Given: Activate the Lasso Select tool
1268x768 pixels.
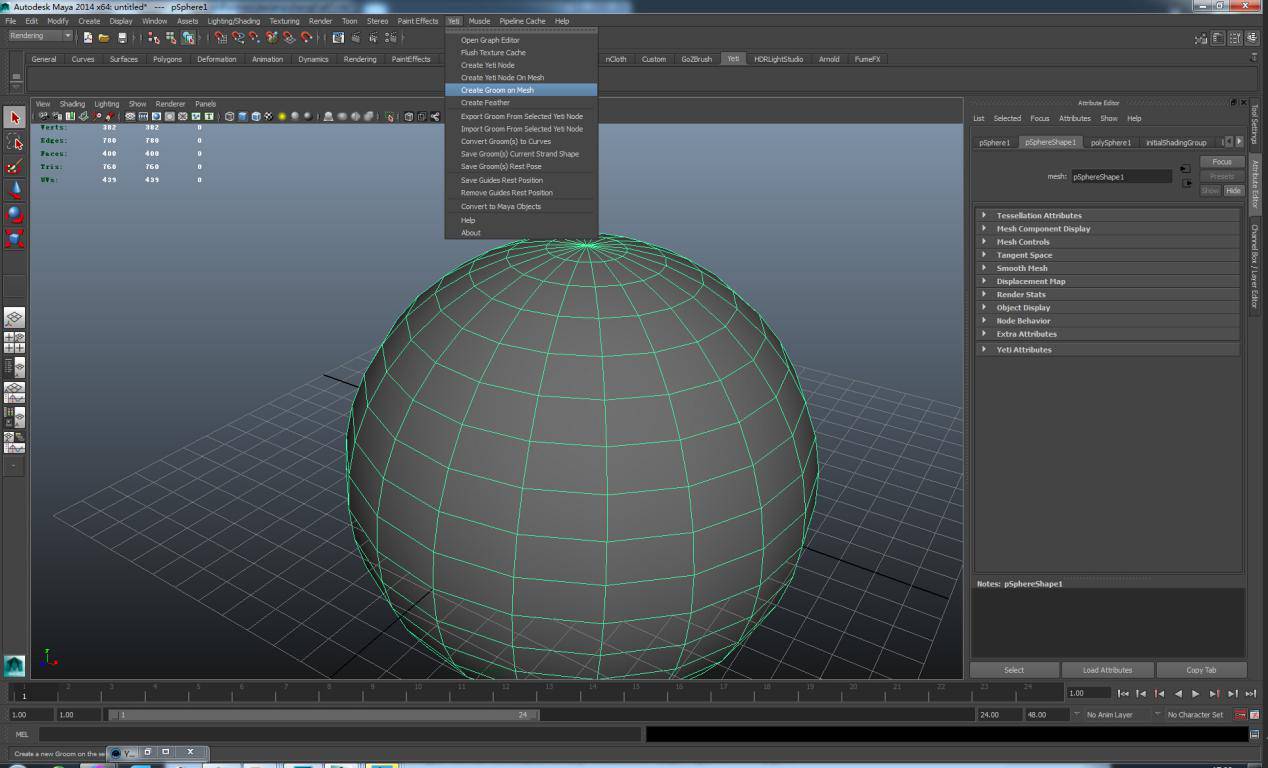Looking at the screenshot, I should click(15, 143).
